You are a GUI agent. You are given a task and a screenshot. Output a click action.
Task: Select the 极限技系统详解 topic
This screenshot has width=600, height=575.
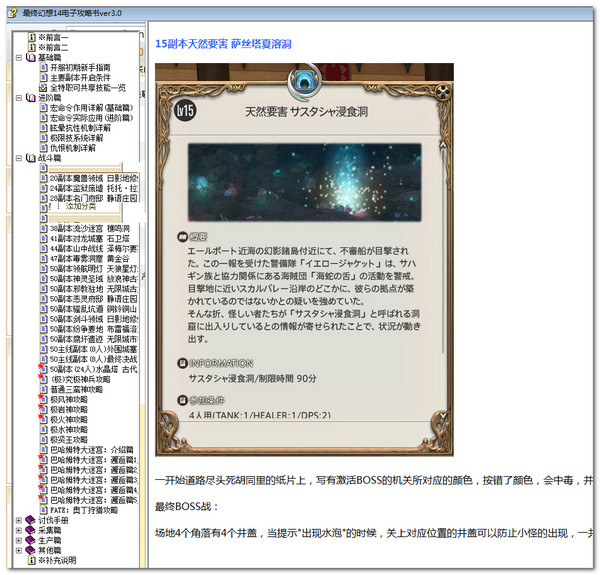coord(77,138)
